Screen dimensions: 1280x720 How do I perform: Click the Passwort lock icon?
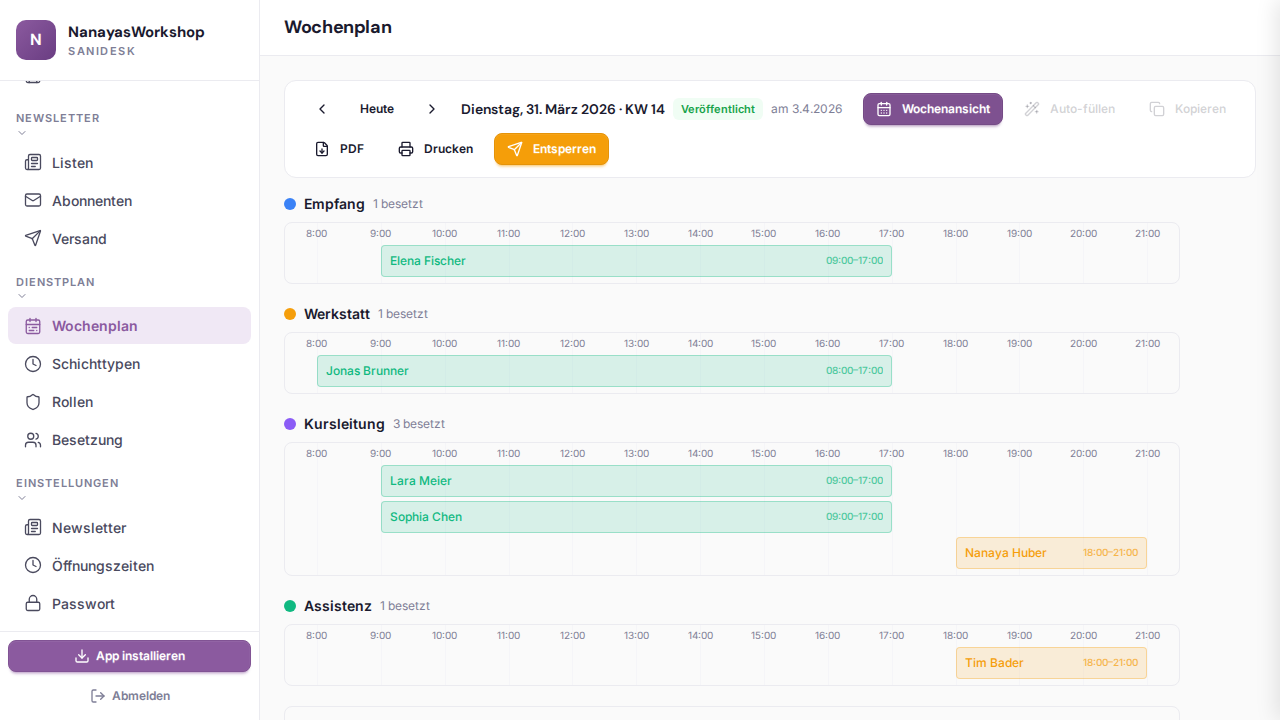[33, 604]
